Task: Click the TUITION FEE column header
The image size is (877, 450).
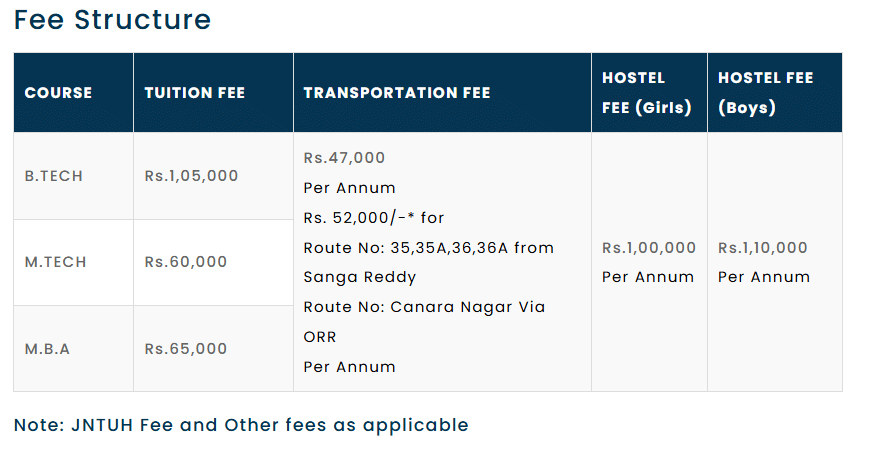Action: pos(194,93)
